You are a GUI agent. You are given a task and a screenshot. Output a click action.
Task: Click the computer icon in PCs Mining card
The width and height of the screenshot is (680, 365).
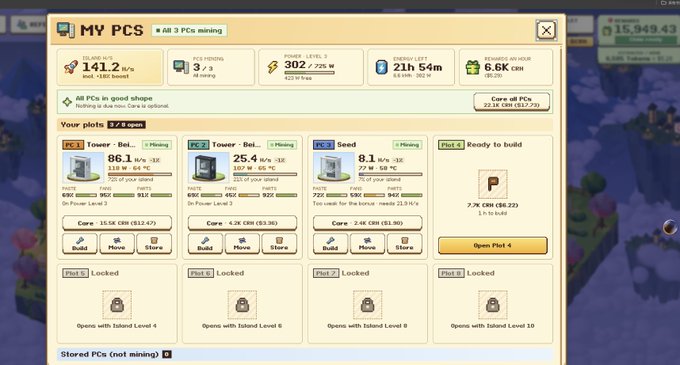tap(181, 67)
